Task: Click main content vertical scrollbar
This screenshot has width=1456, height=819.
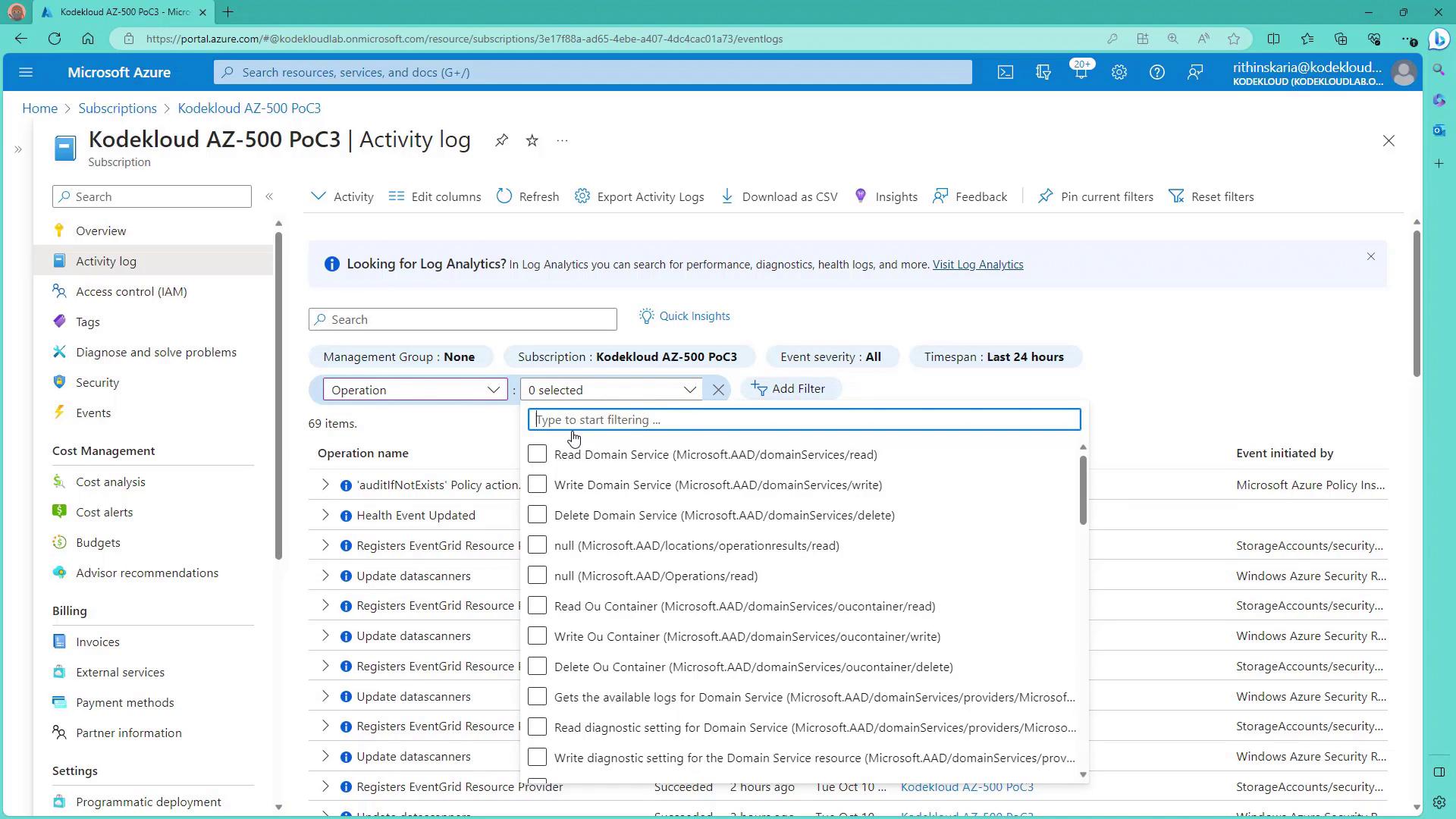Action: [1417, 303]
